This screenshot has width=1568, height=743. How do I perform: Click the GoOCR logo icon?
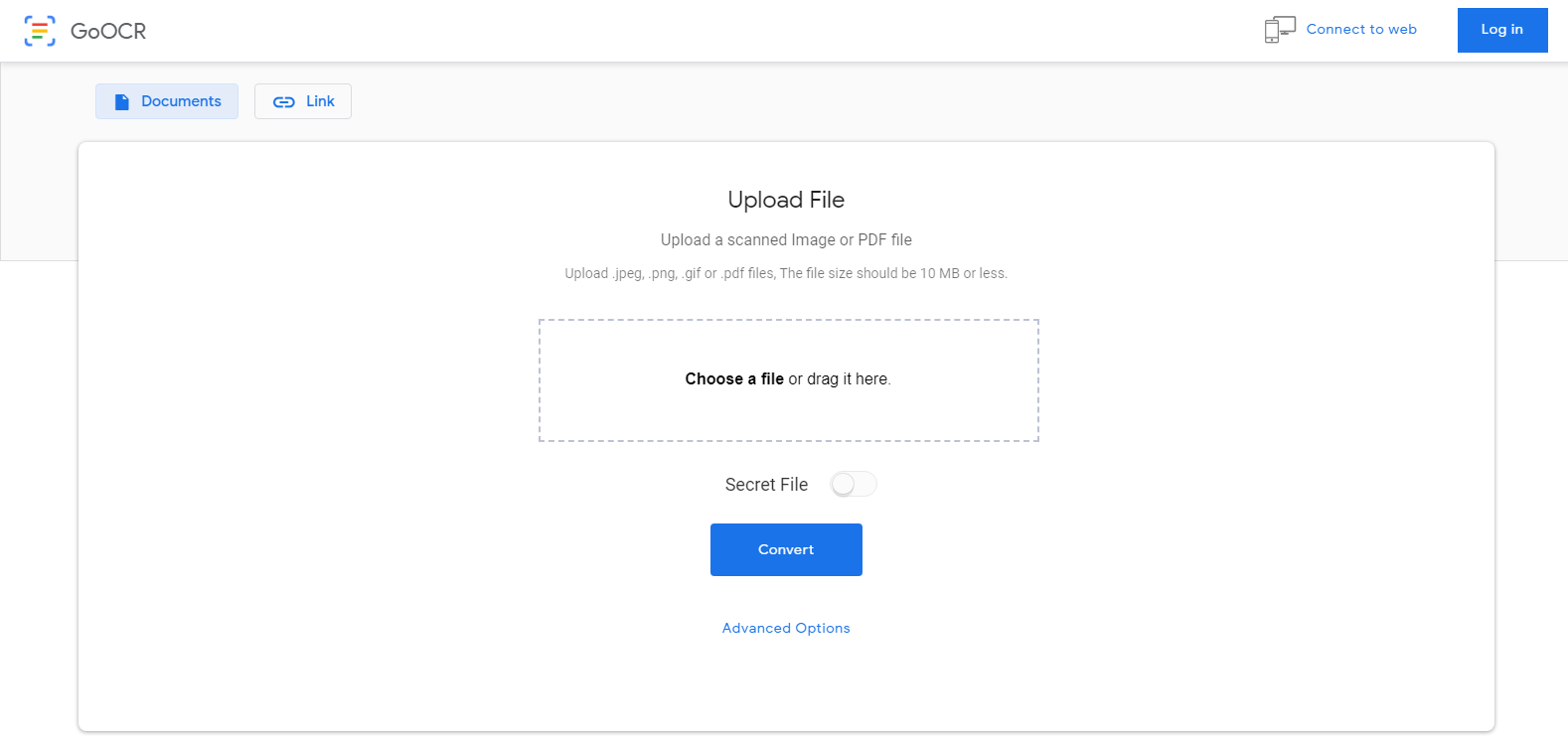click(x=40, y=30)
